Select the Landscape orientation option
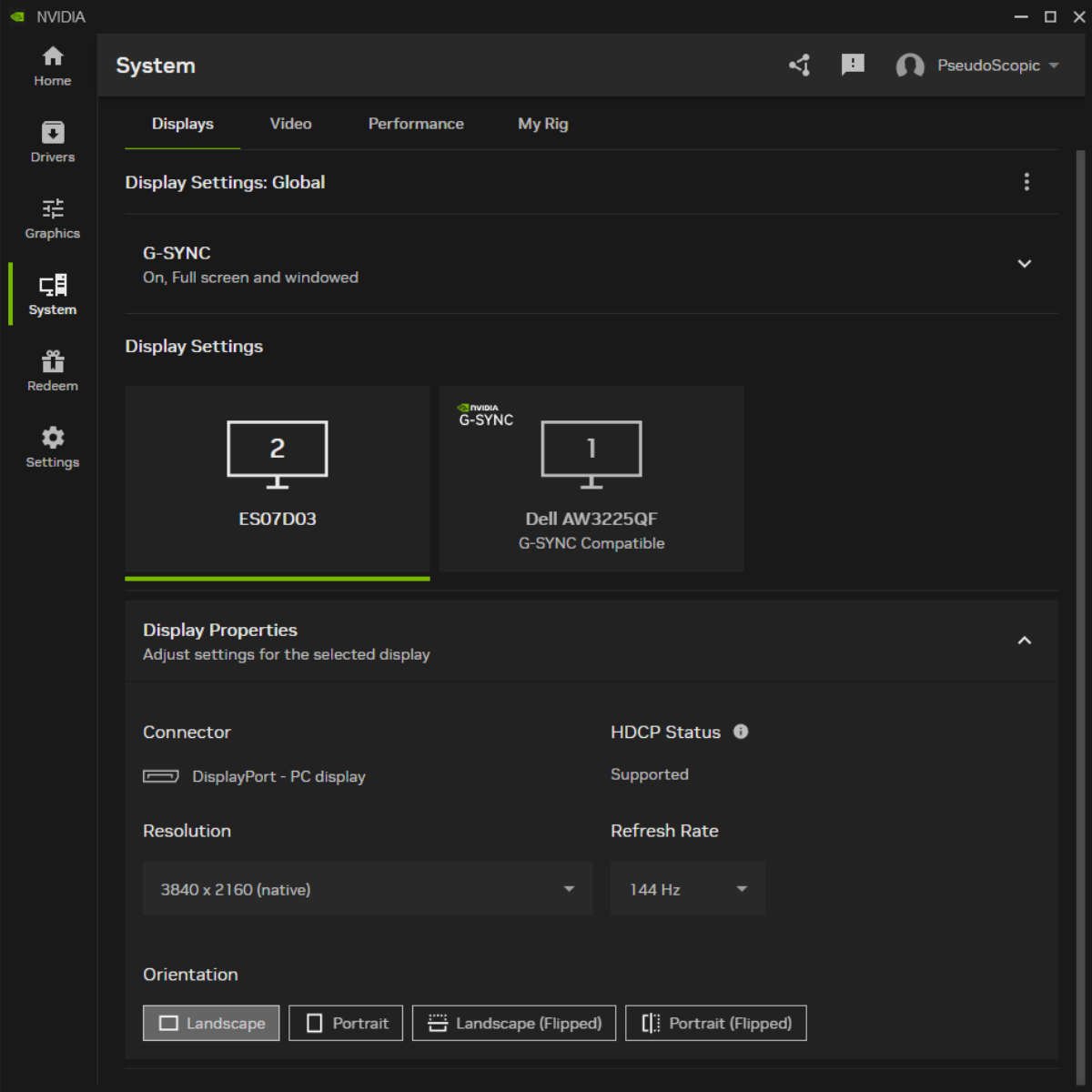 point(210,1023)
